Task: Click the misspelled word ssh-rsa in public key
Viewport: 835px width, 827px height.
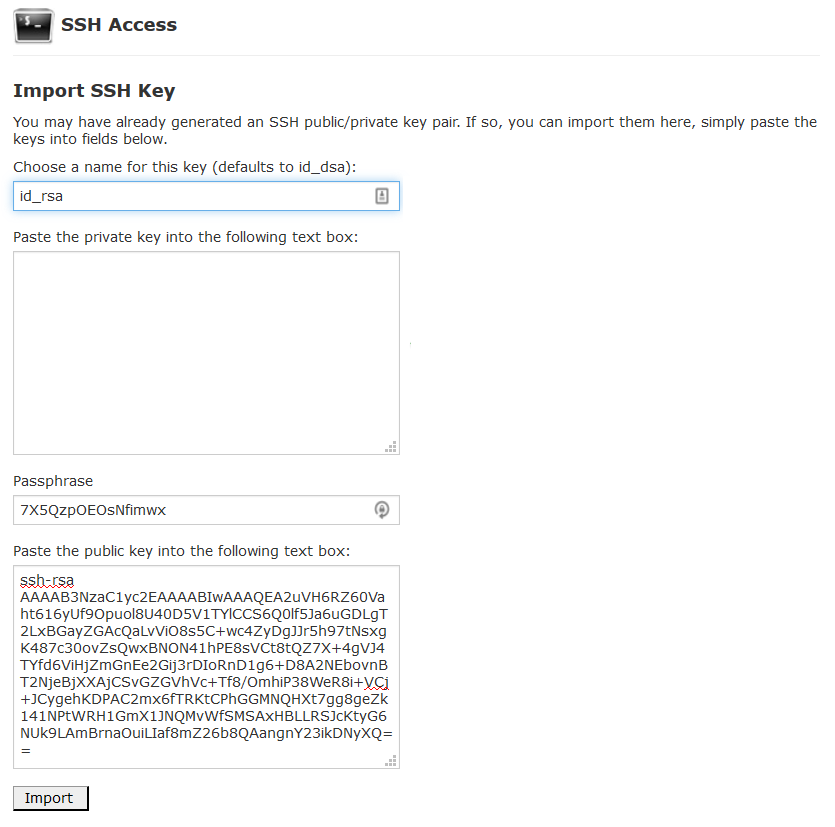Action: tap(47, 580)
